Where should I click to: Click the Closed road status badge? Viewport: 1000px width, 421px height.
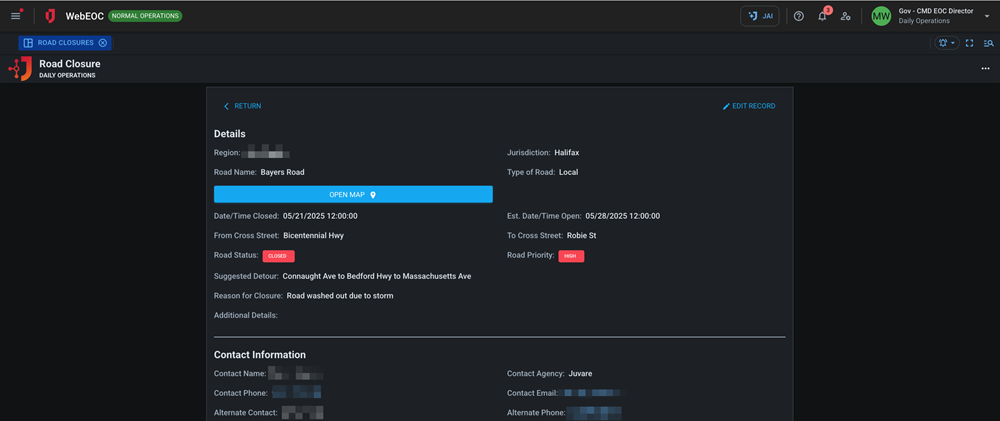pos(278,256)
